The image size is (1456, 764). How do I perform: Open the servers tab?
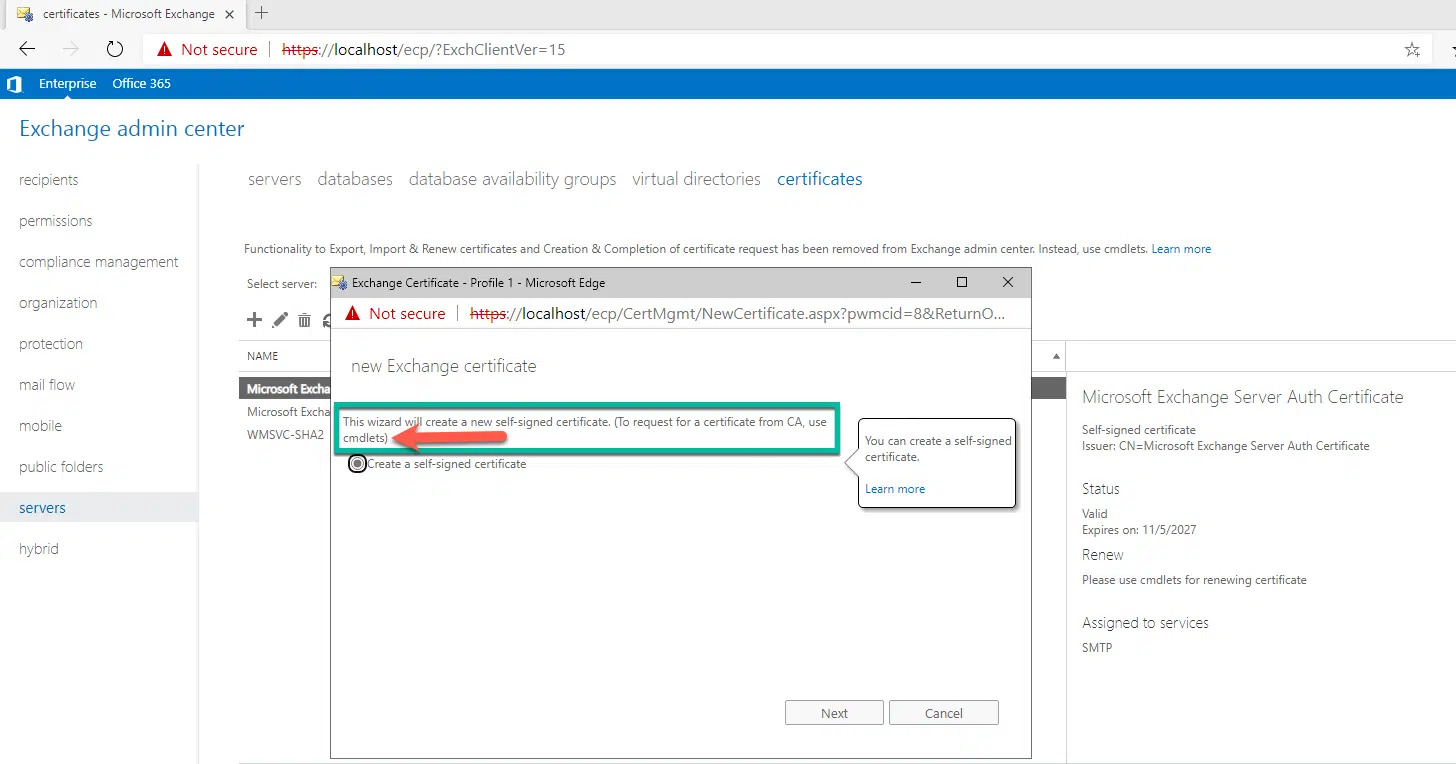click(x=275, y=179)
